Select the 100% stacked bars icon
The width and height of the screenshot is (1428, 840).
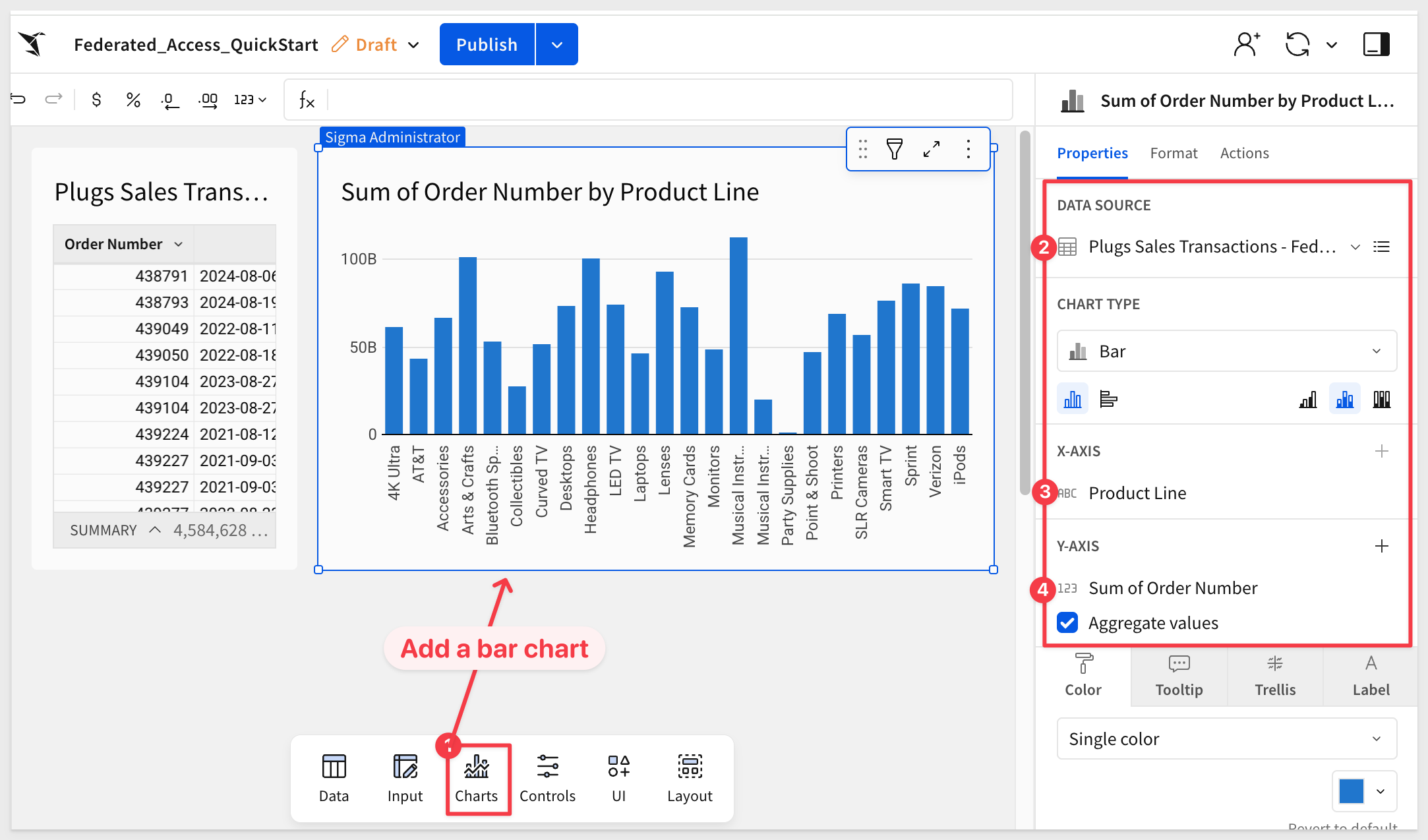click(x=1381, y=399)
